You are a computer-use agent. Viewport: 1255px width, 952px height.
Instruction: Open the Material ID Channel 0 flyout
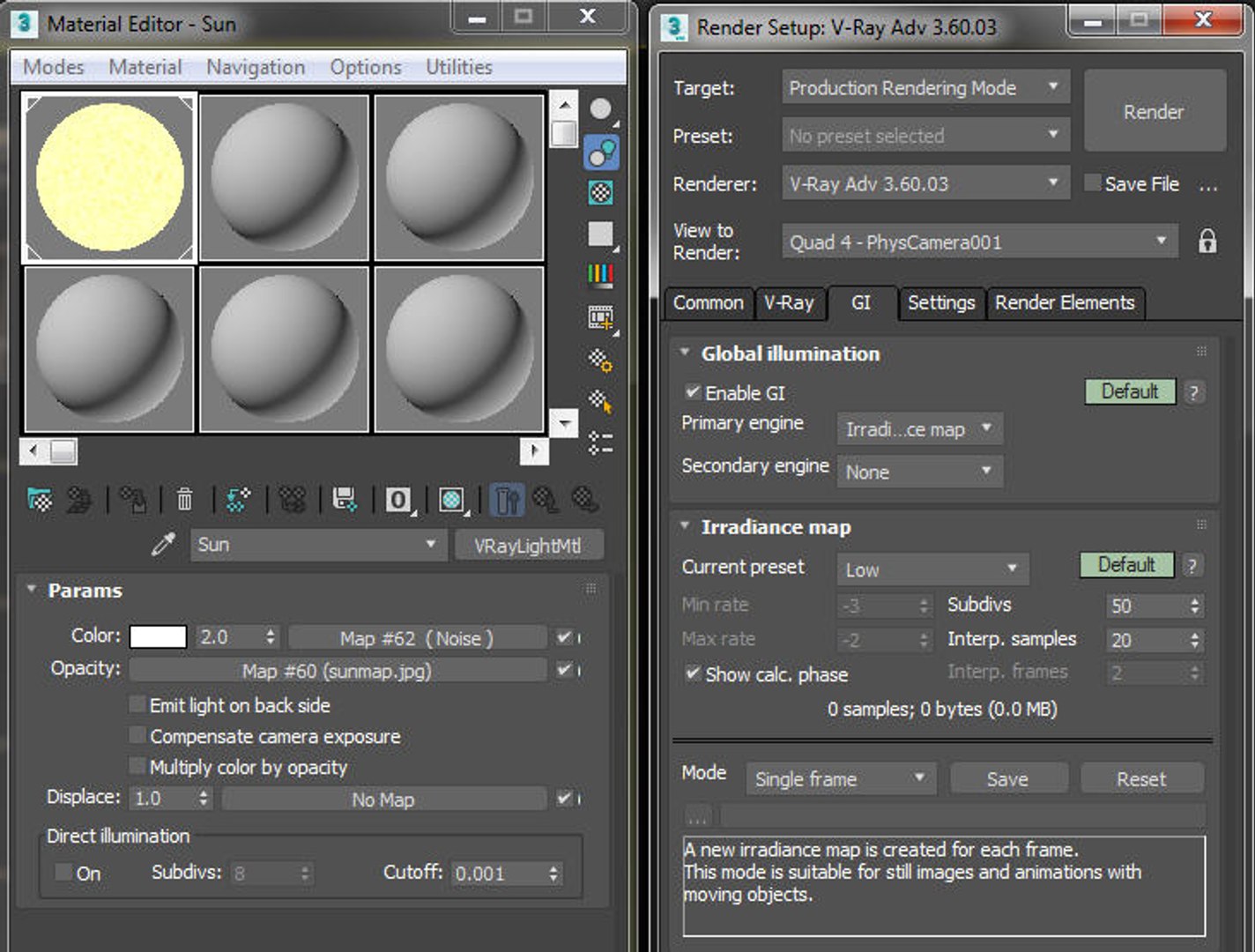point(398,501)
